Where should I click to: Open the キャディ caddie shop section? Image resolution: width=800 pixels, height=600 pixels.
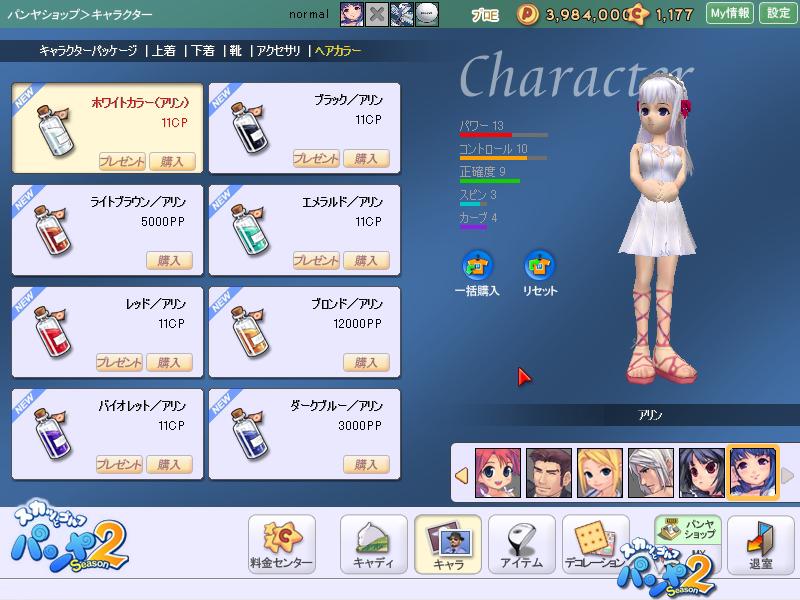[x=373, y=544]
